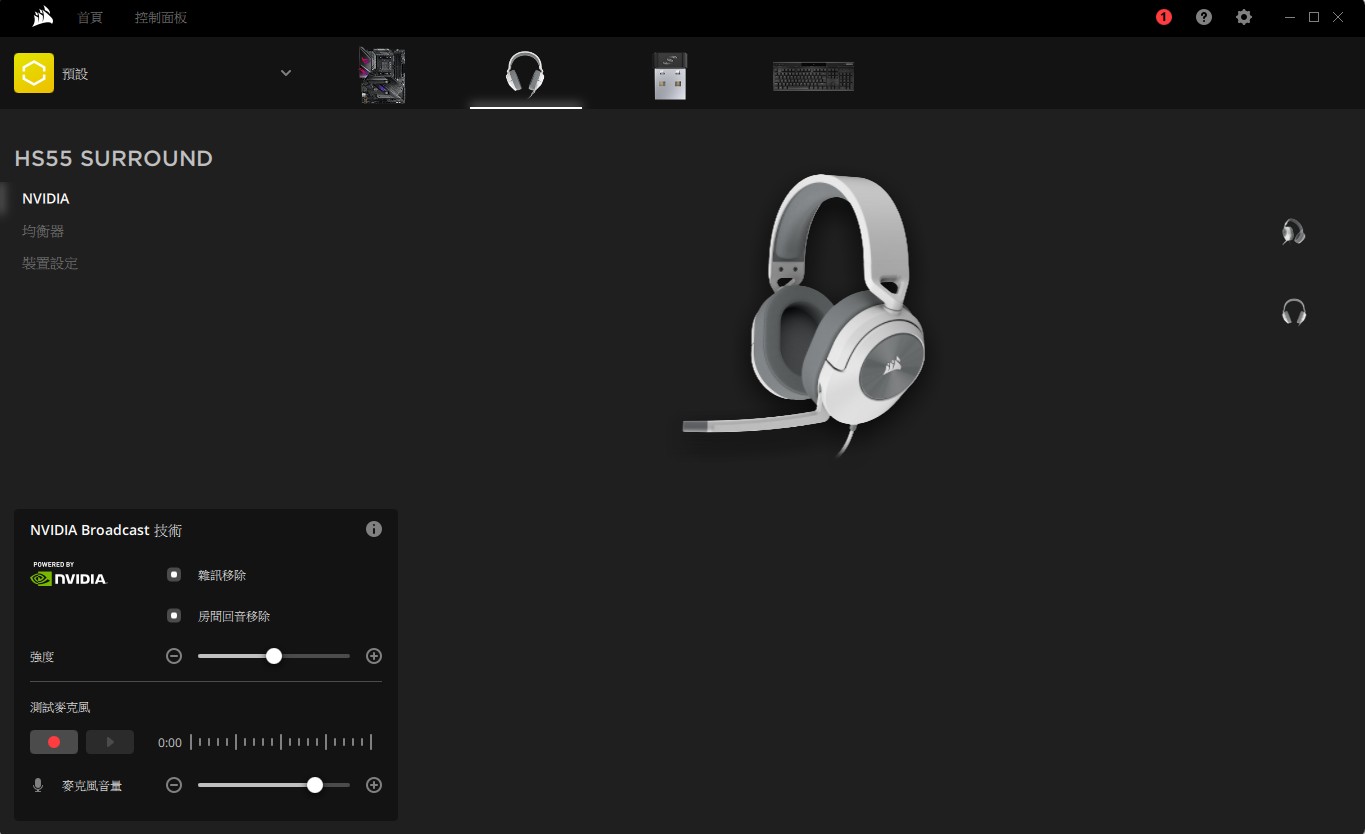This screenshot has height=834, width=1365.
Task: Open the notifications alert badge
Action: tap(1164, 17)
